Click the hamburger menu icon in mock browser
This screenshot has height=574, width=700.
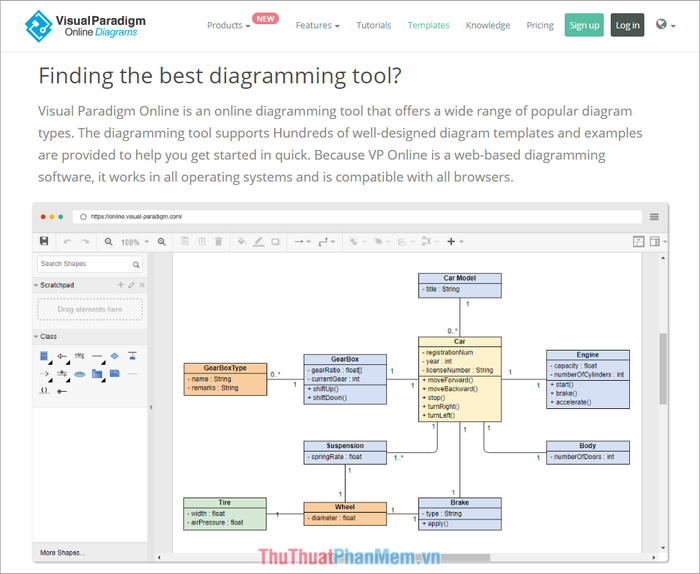pyautogui.click(x=654, y=217)
